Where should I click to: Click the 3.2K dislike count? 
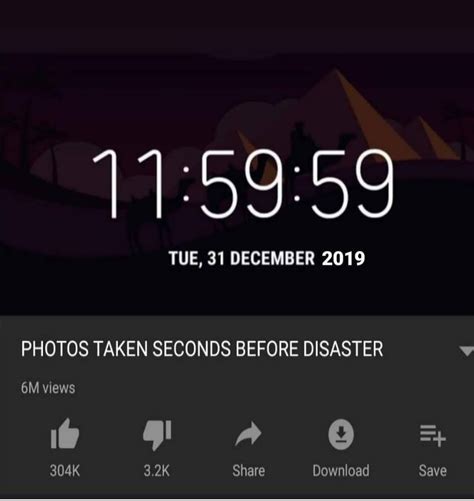pyautogui.click(x=157, y=471)
